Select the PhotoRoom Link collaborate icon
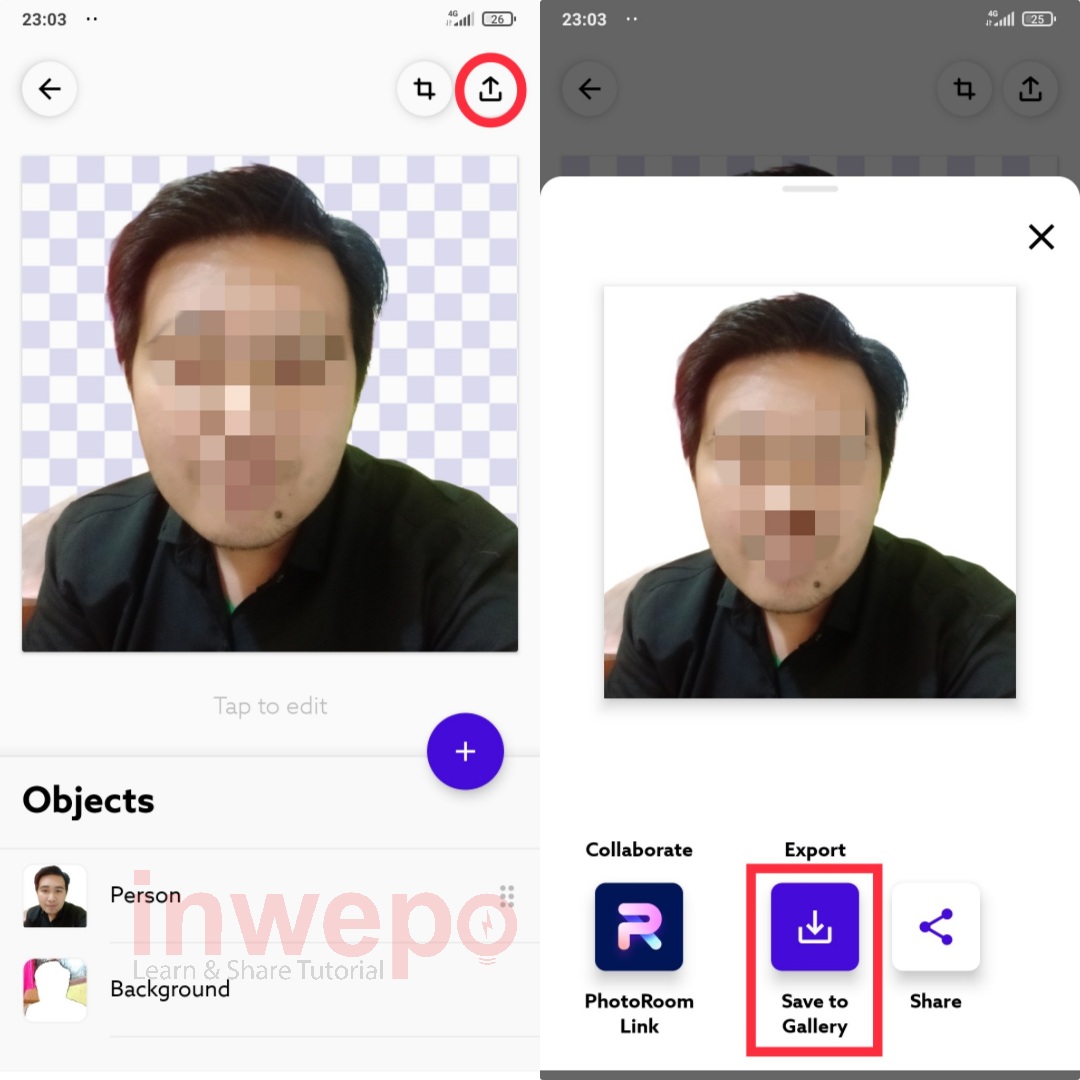The image size is (1080, 1080). [x=639, y=927]
